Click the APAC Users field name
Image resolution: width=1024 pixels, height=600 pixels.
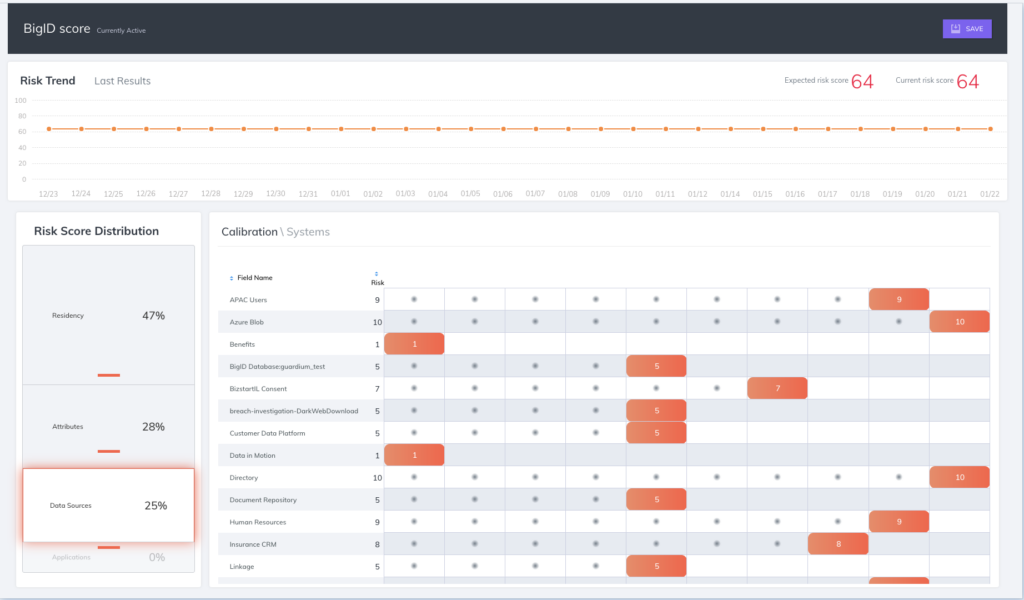[x=248, y=300]
